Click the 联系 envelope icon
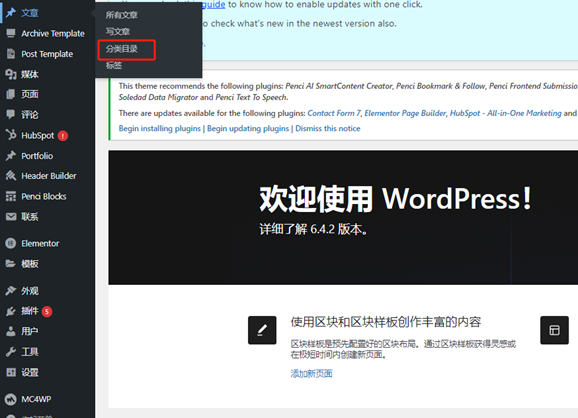This screenshot has width=578, height=418. pos(11,217)
